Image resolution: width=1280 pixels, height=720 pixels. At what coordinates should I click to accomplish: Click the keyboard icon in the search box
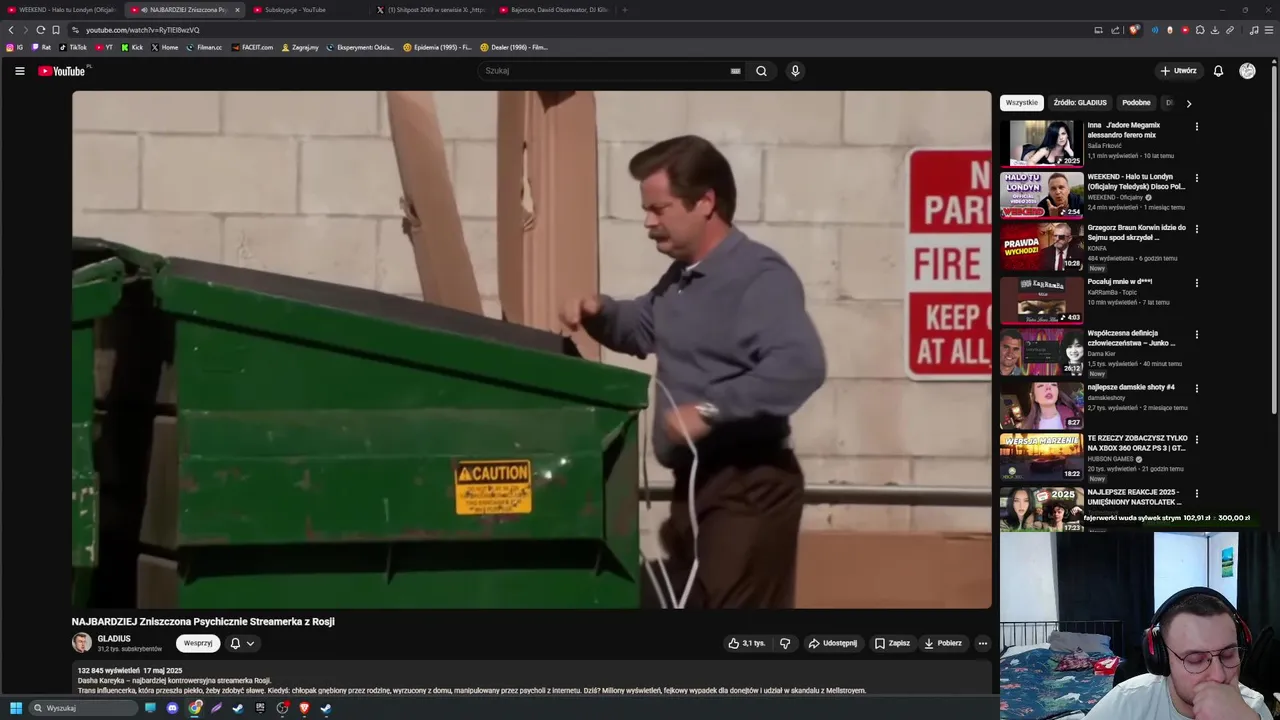735,71
